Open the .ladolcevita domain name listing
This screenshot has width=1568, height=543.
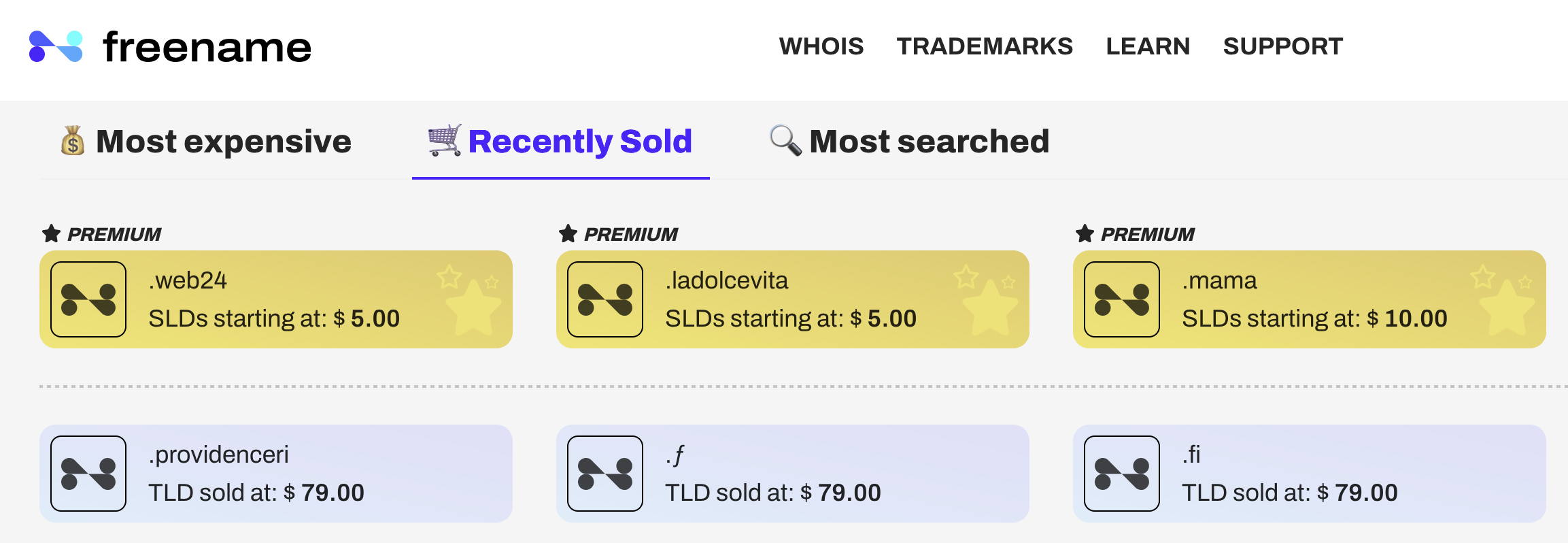click(726, 280)
